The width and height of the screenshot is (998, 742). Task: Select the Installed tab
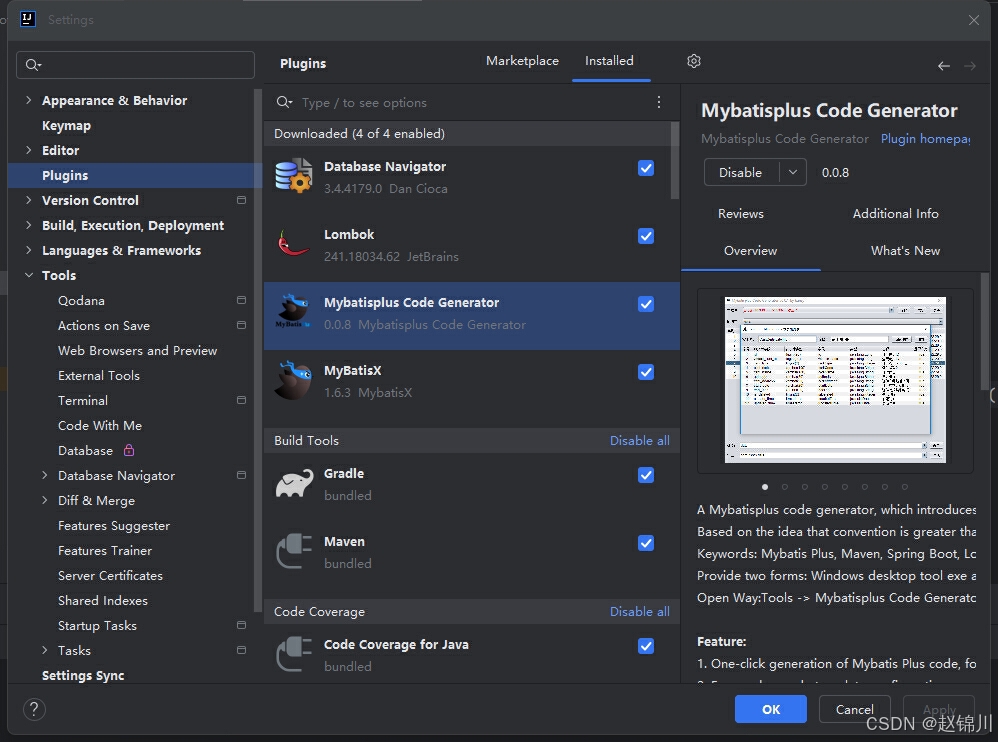(x=609, y=61)
